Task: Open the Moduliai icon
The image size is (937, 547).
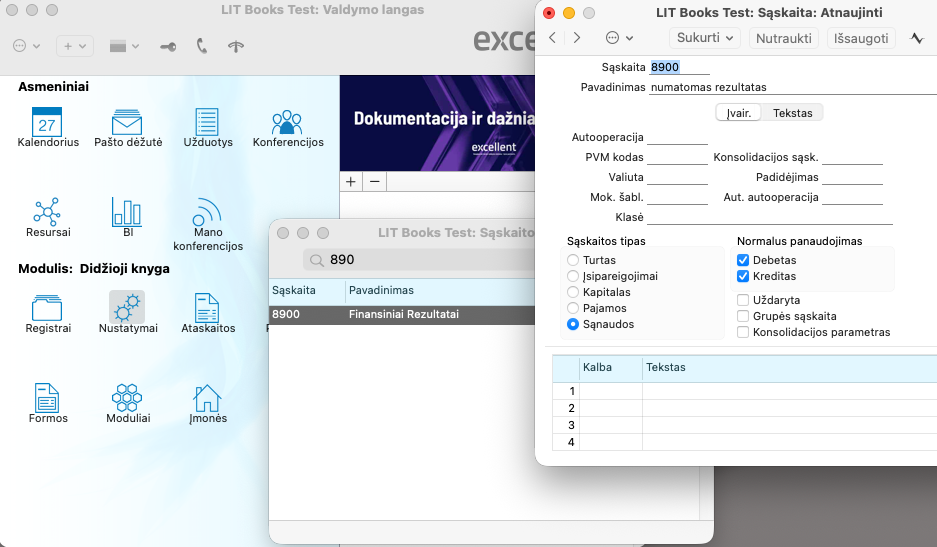Action: pos(127,398)
